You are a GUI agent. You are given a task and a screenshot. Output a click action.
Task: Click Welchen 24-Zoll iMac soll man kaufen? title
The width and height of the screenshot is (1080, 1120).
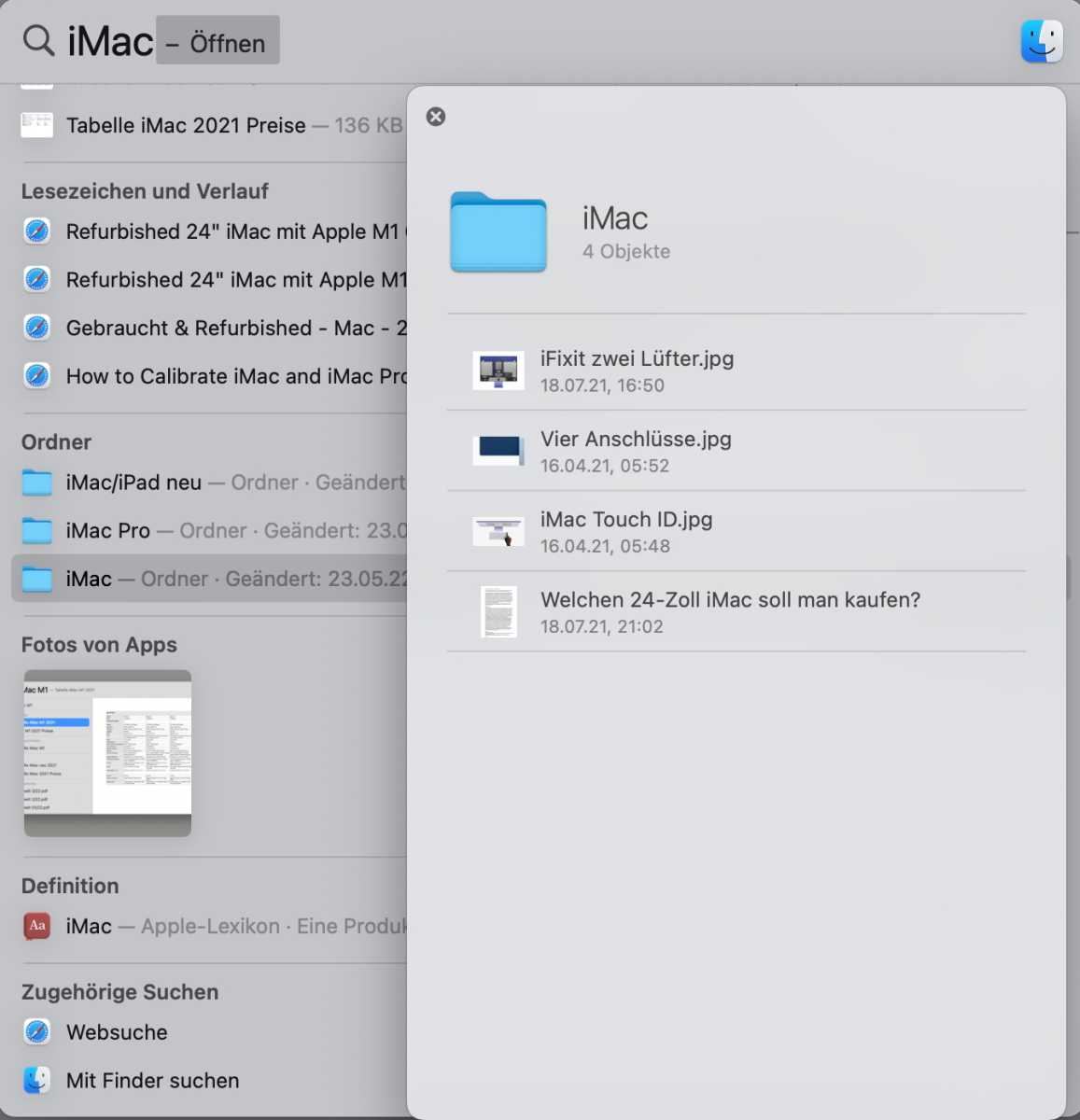730,600
